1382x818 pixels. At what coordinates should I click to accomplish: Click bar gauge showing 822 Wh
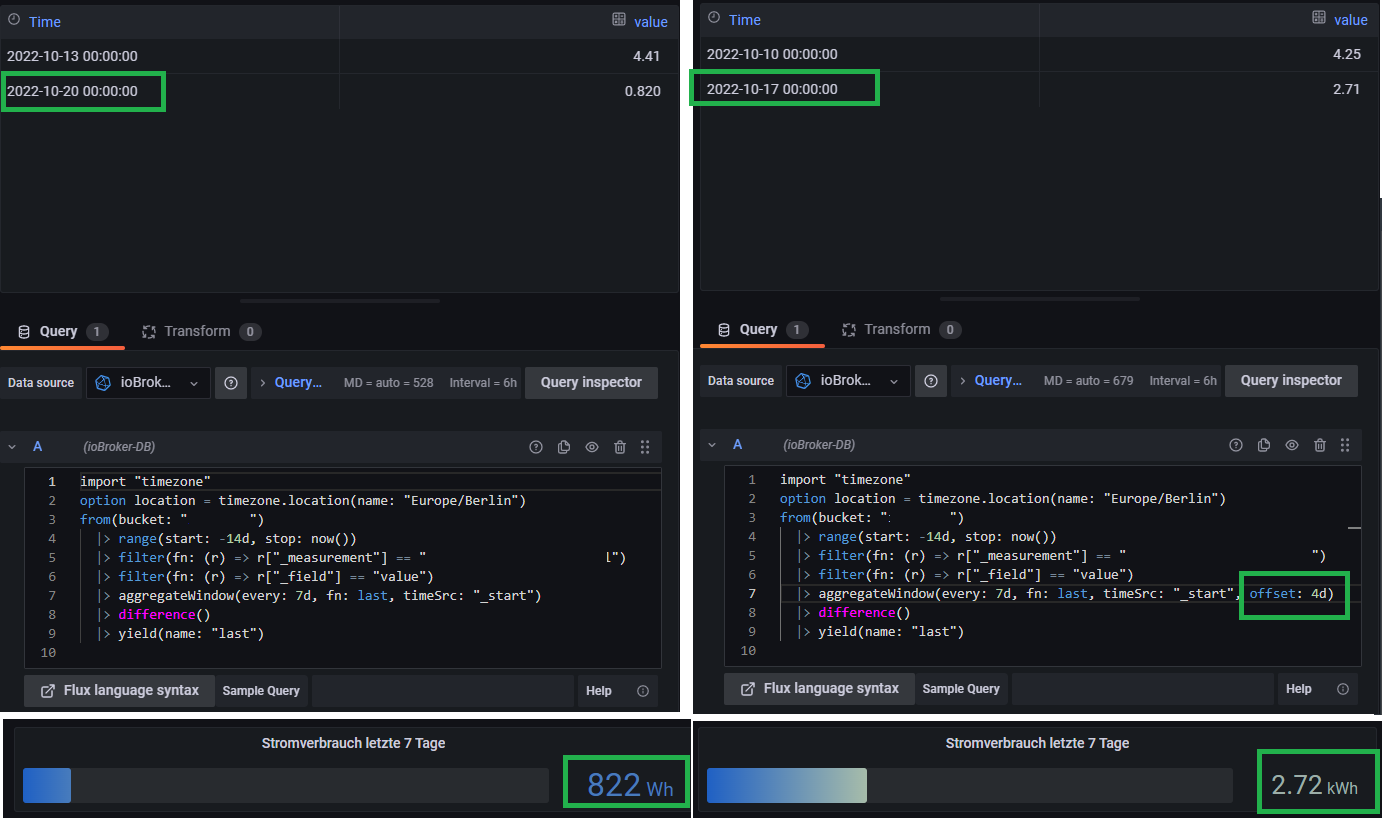[286, 786]
